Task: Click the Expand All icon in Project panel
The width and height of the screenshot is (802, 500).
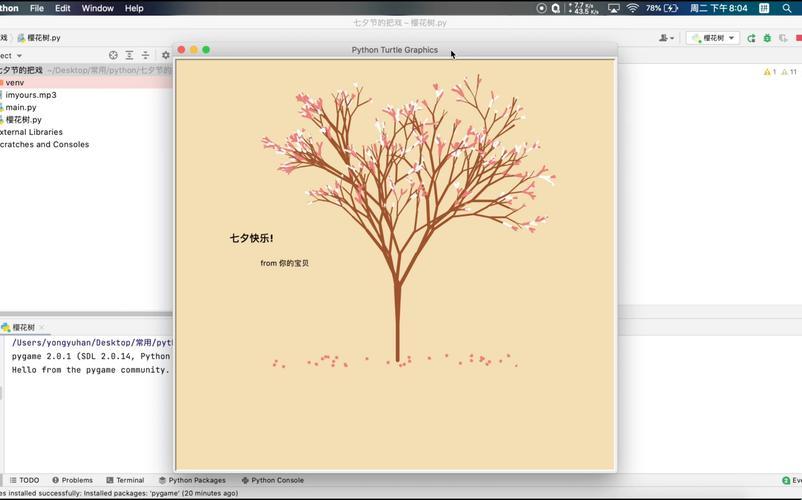Action: pyautogui.click(x=129, y=55)
